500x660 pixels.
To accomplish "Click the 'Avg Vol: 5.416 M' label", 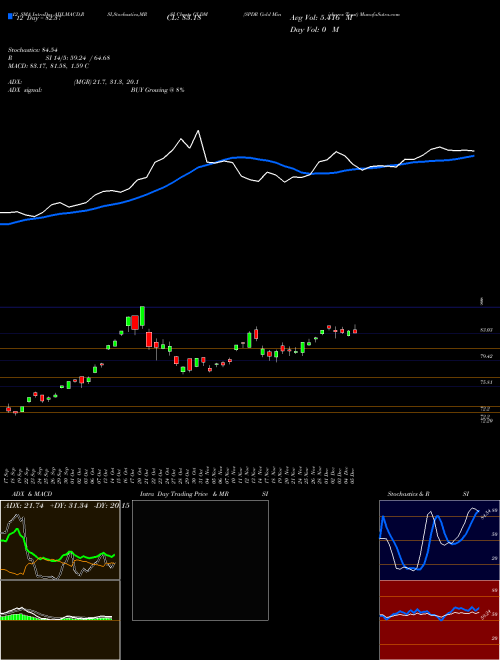I will (321, 18).
